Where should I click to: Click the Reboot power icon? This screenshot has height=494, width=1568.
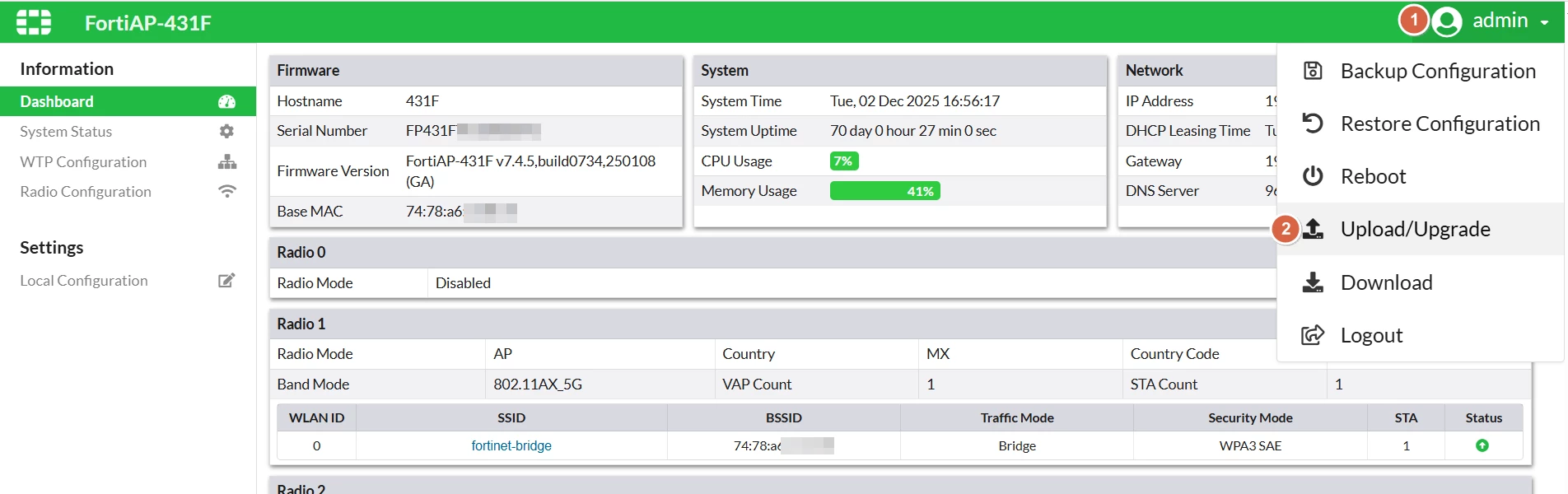(x=1313, y=176)
